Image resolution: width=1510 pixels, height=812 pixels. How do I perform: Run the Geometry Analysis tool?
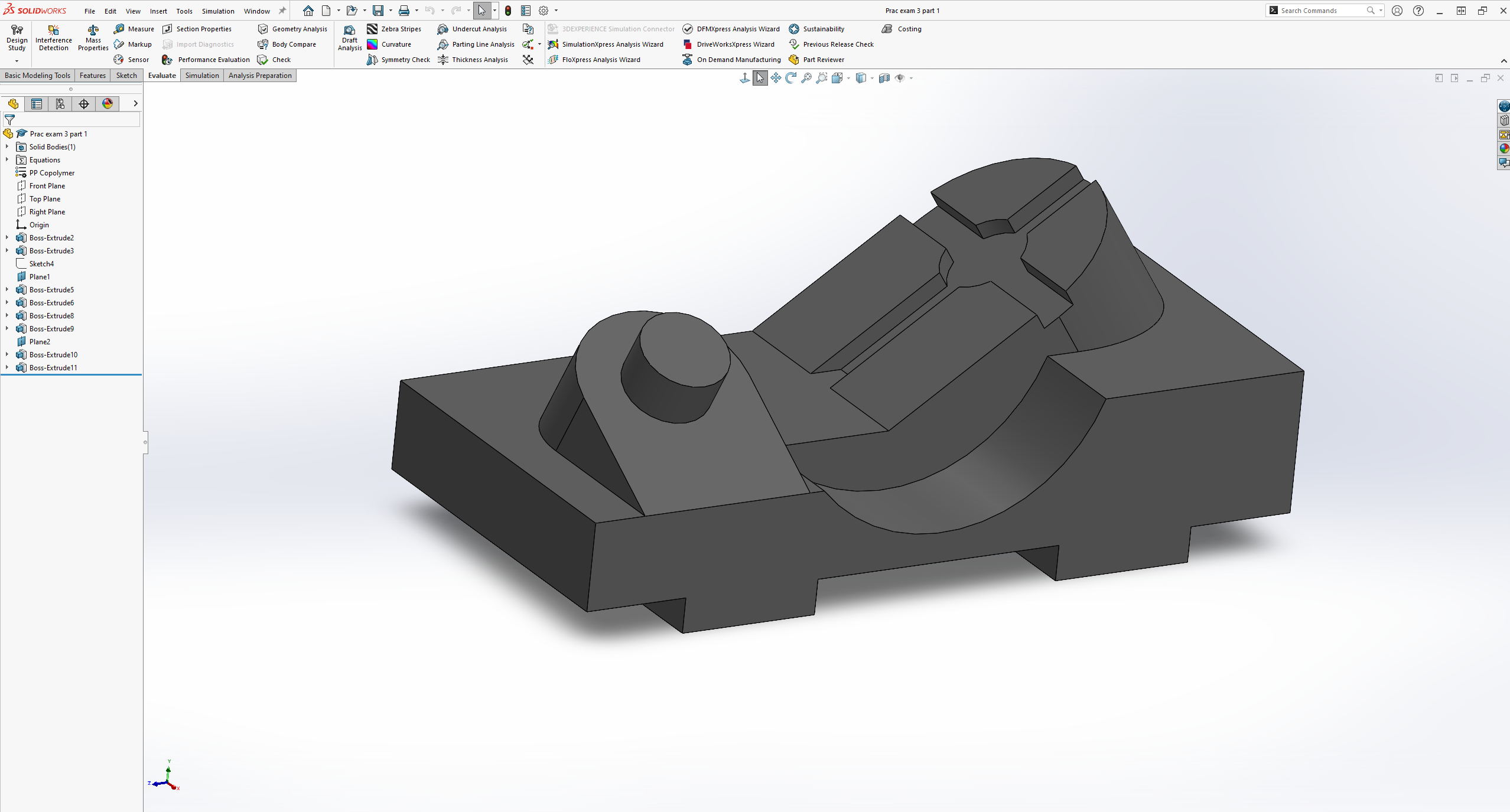(x=292, y=29)
